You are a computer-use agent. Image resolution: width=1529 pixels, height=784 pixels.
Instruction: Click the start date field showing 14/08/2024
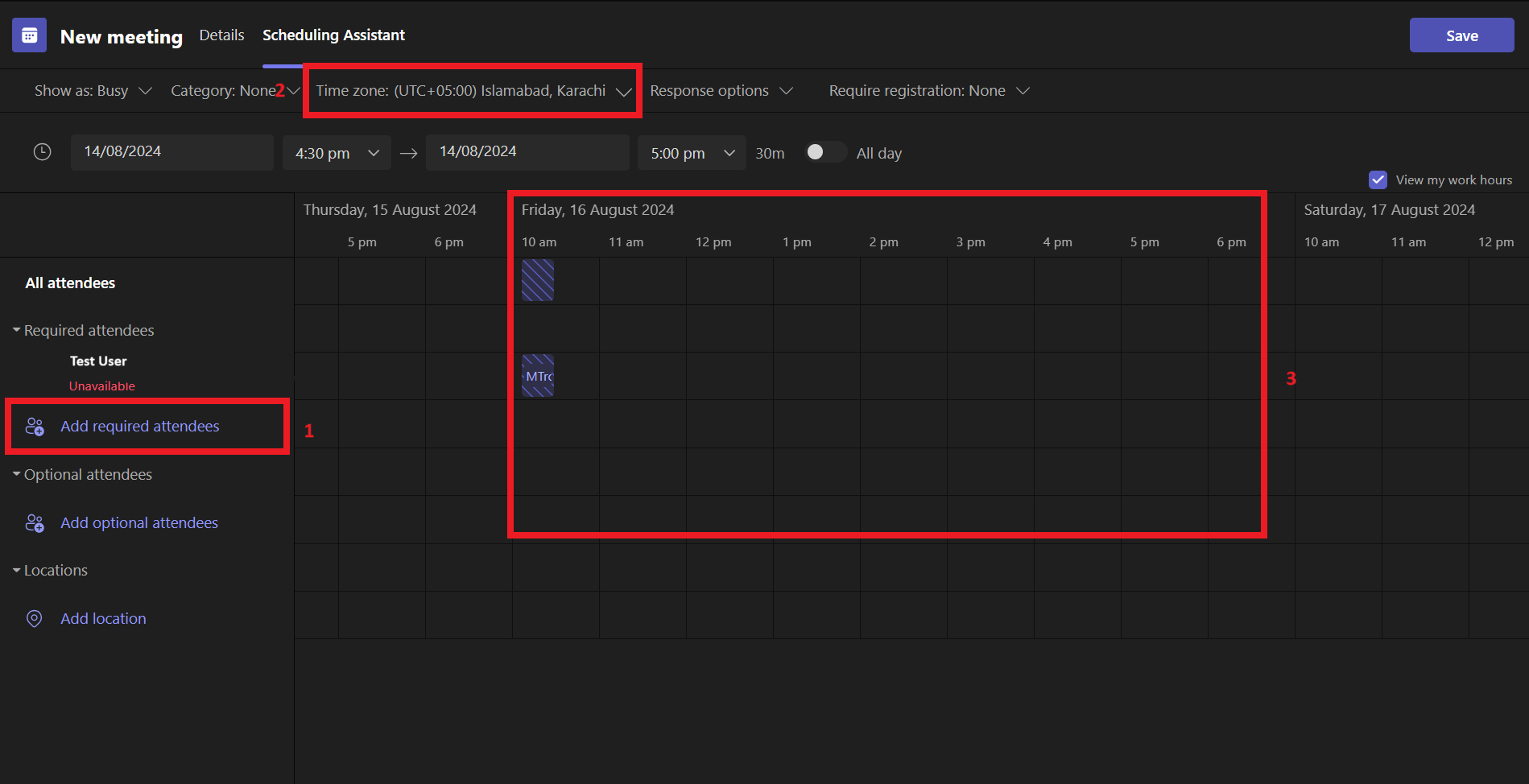click(x=171, y=151)
